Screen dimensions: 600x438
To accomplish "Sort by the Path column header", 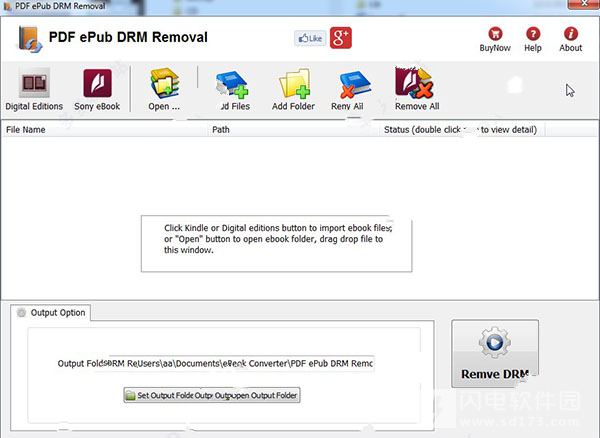I will (293, 130).
